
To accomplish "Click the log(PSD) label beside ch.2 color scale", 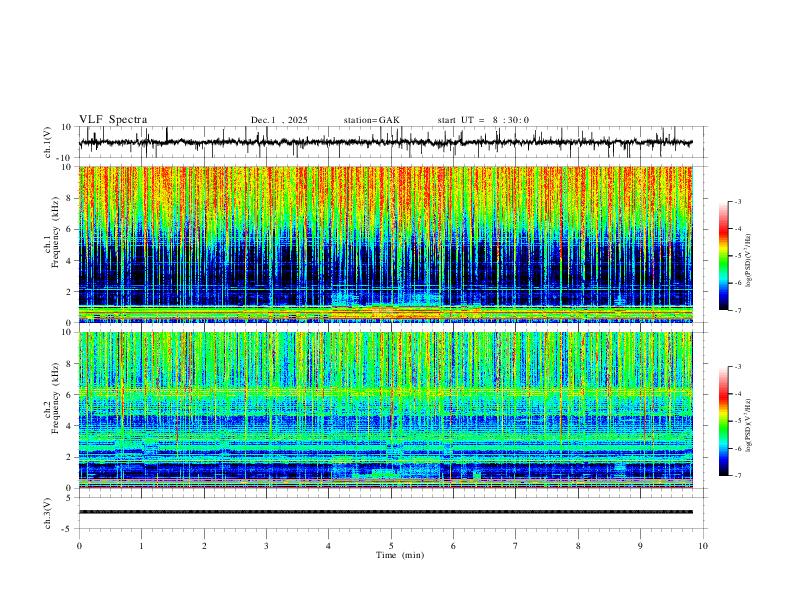I will (749, 425).
